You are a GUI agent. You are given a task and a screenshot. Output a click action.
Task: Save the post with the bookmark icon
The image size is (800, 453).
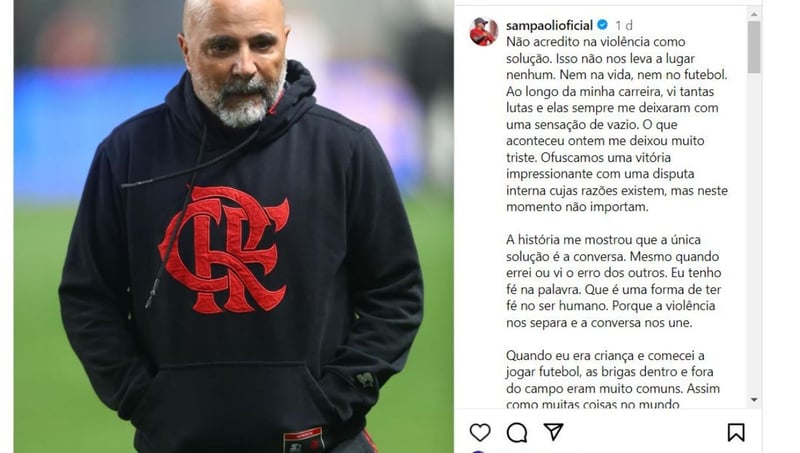[x=736, y=433]
